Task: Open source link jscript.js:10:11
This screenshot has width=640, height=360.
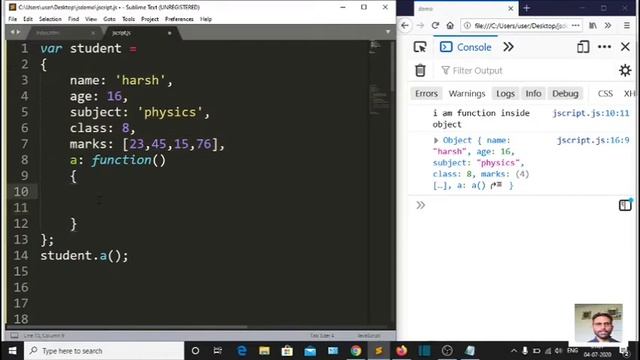Action: tap(591, 113)
